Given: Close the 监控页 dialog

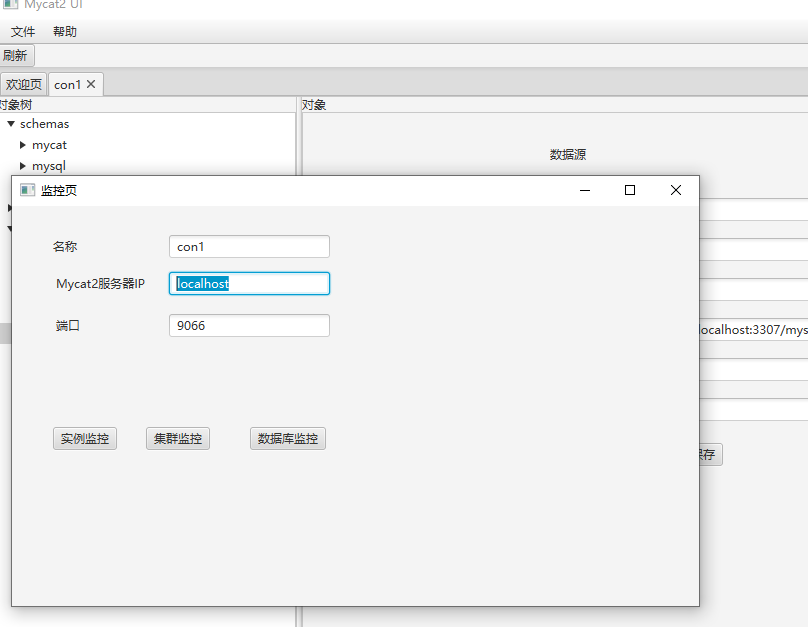Looking at the screenshot, I should tap(676, 190).
